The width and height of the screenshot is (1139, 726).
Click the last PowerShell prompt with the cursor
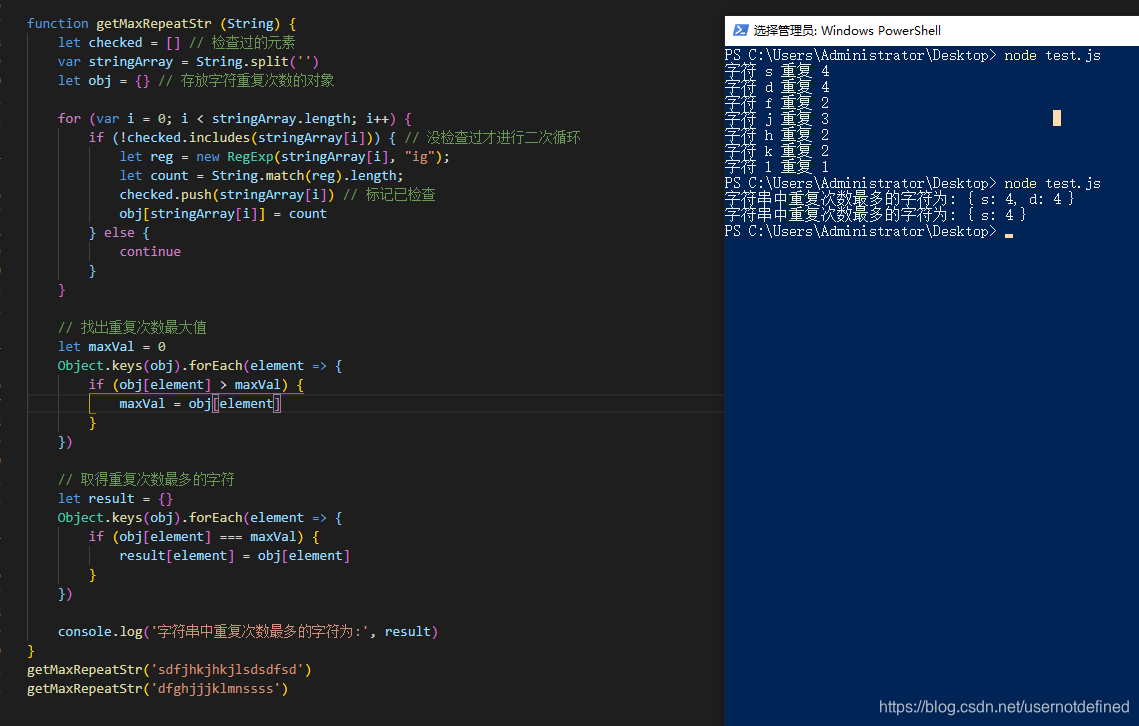[x=868, y=231]
